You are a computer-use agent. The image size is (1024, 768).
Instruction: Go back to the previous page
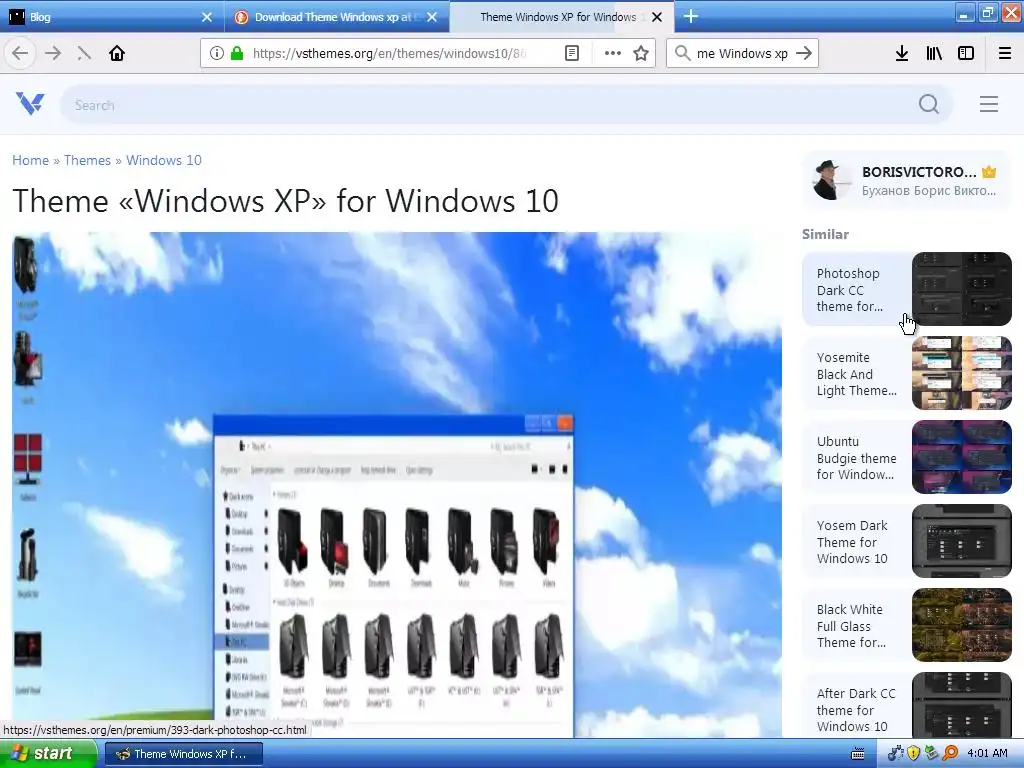tap(20, 53)
